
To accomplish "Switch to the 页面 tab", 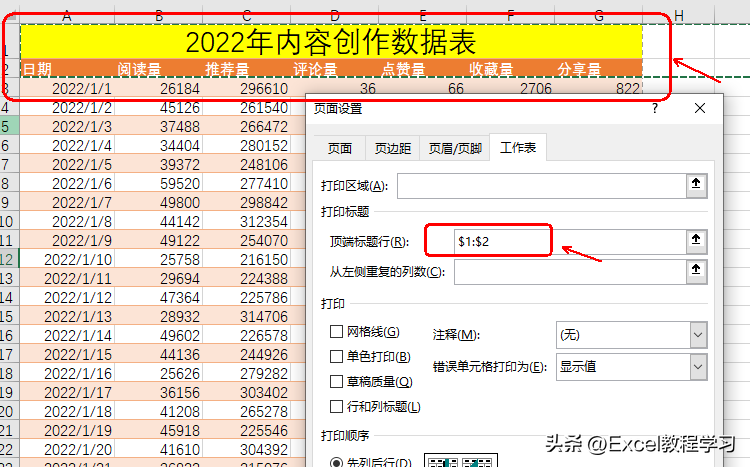I will coord(340,148).
